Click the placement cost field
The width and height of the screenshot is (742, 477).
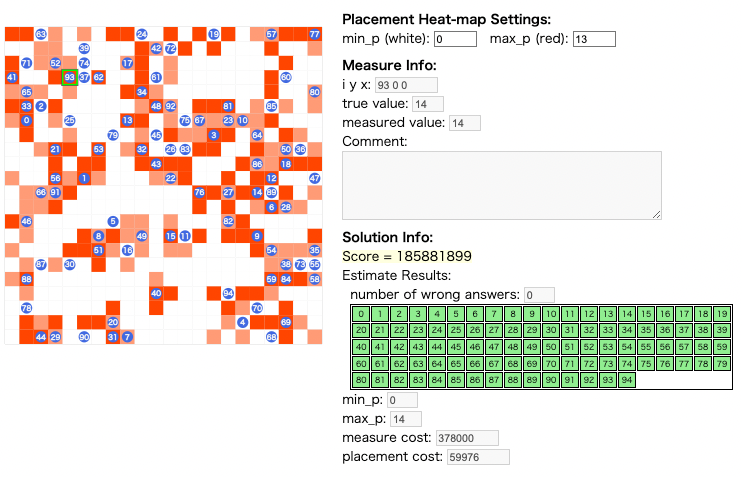coord(478,457)
